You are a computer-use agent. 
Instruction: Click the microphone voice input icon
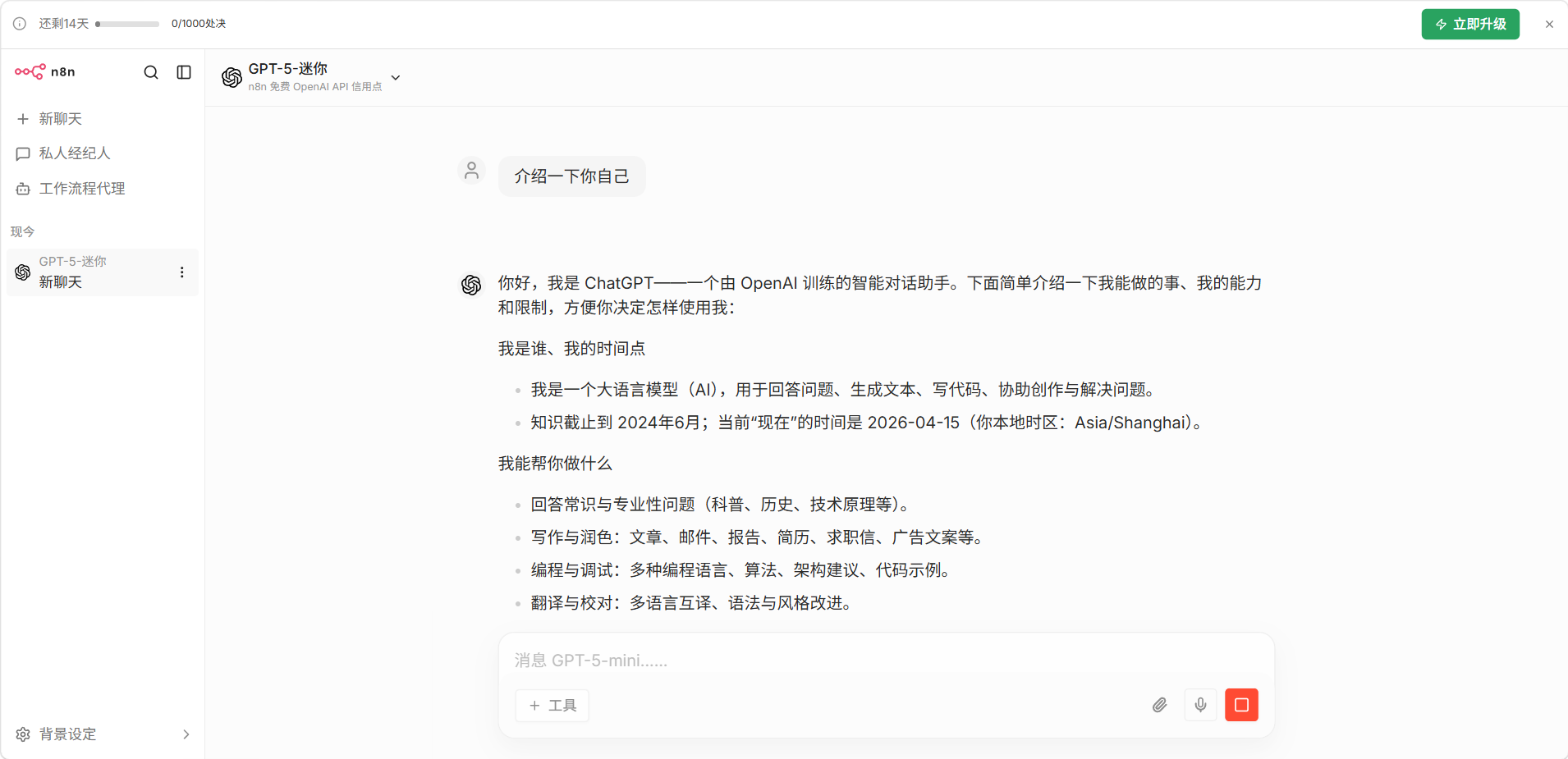point(1200,705)
